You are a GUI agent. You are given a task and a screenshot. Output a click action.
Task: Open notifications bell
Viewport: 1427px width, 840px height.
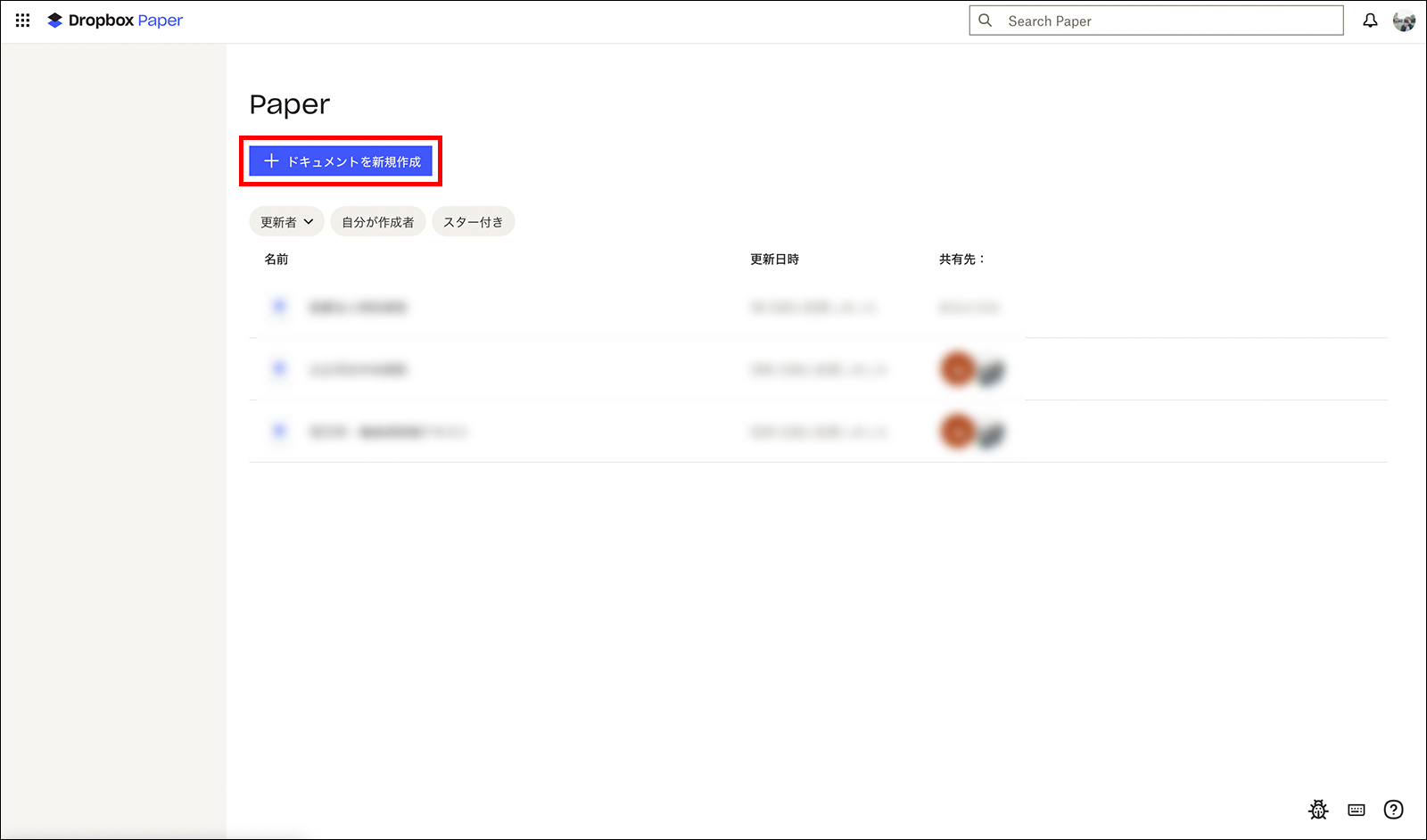[x=1370, y=21]
